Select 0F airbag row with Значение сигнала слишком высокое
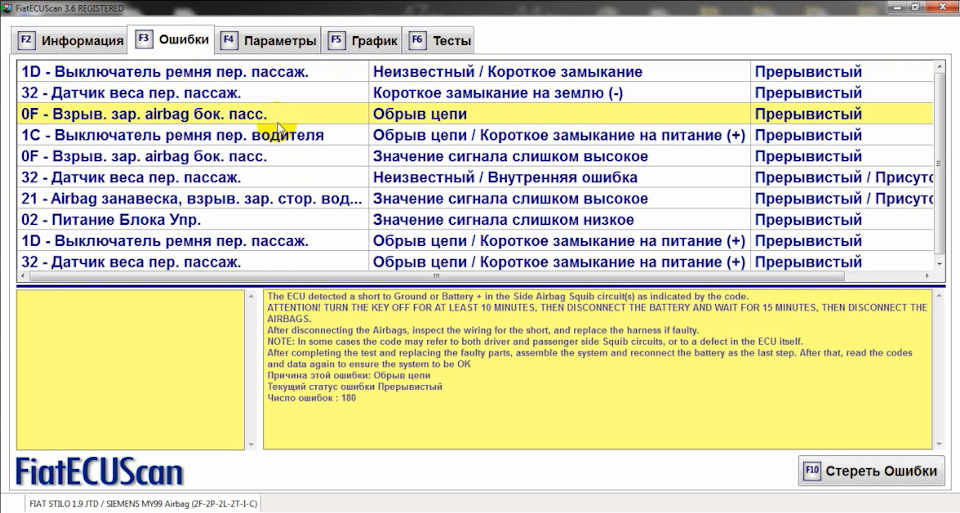This screenshot has height=513, width=960. 475,156
